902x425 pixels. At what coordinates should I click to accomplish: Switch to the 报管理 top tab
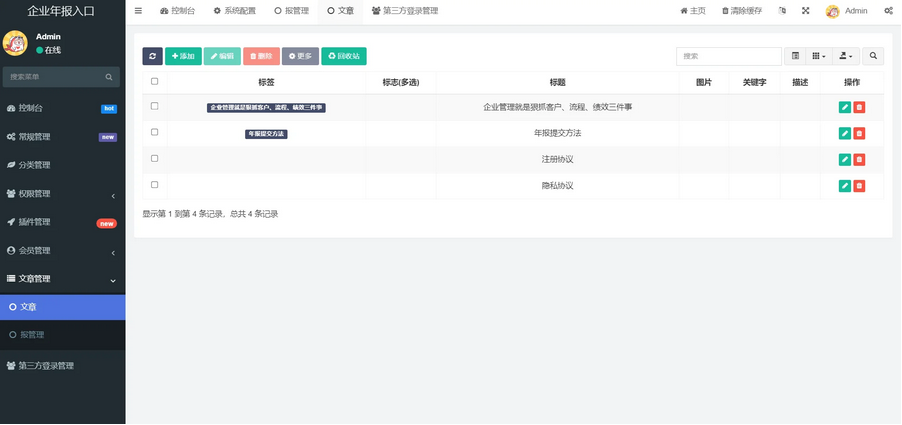[x=291, y=11]
